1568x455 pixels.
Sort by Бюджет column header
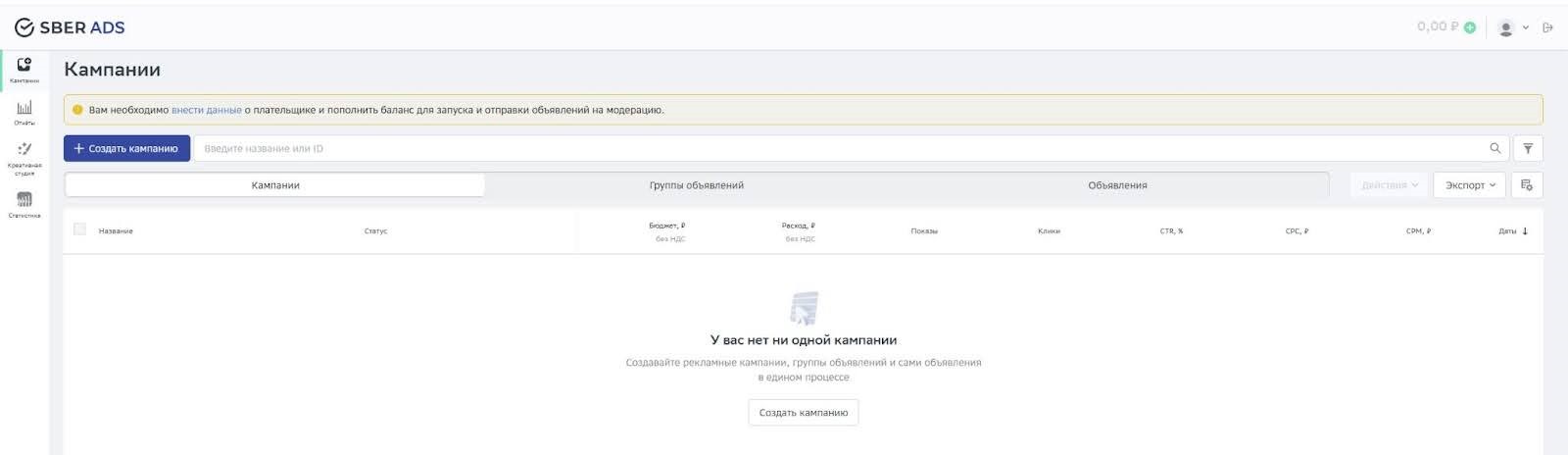tap(667, 226)
